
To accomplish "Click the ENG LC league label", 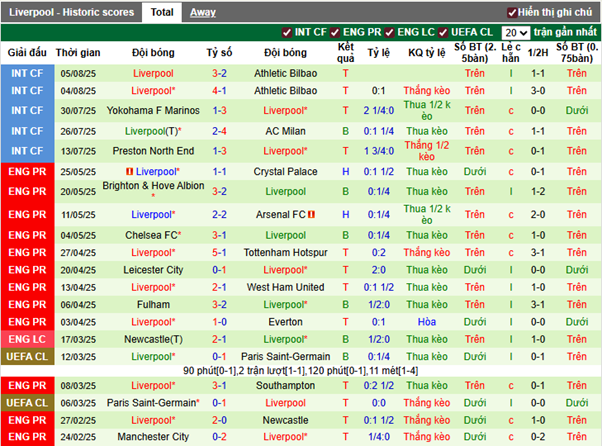I will [27, 339].
